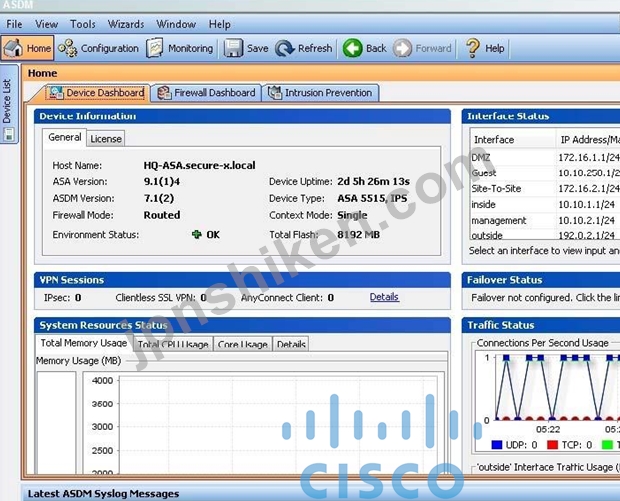Image resolution: width=620 pixels, height=501 pixels.
Task: Open the system resources Details tab
Action: pyautogui.click(x=291, y=344)
